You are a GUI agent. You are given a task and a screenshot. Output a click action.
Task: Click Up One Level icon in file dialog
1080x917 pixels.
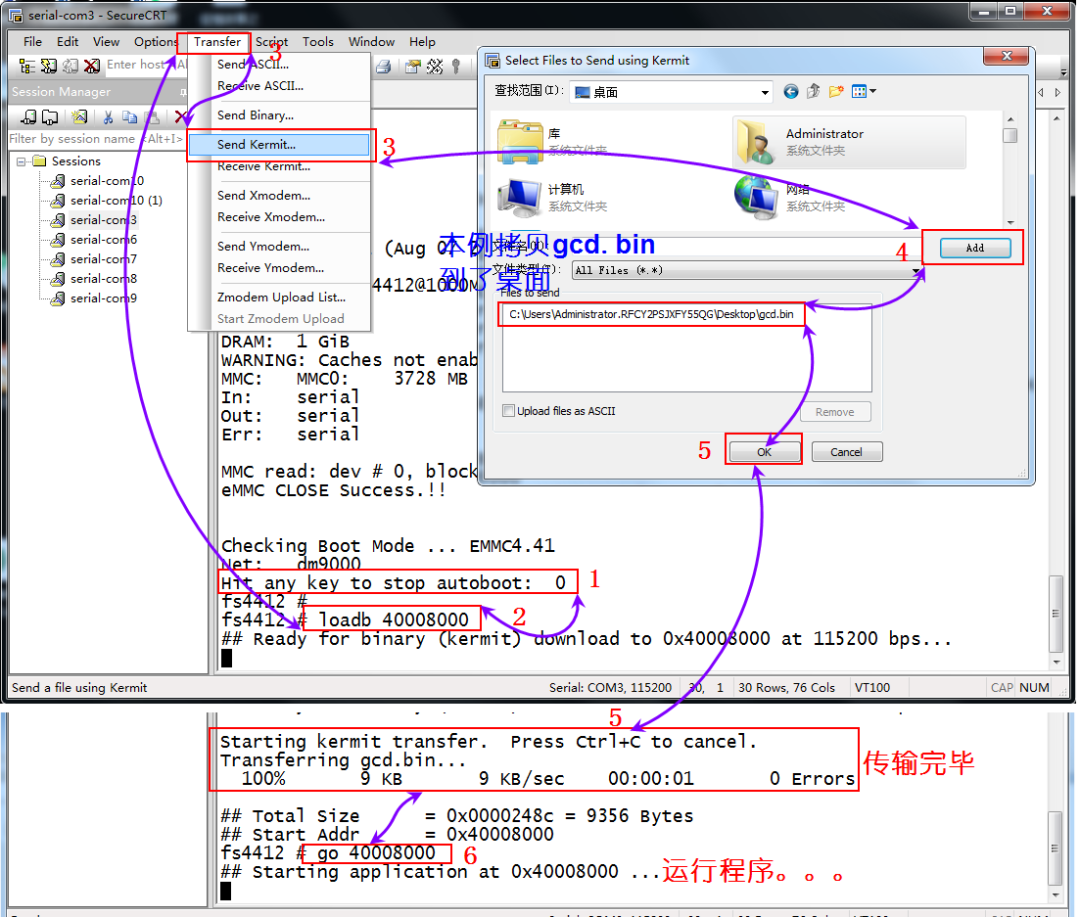[813, 92]
